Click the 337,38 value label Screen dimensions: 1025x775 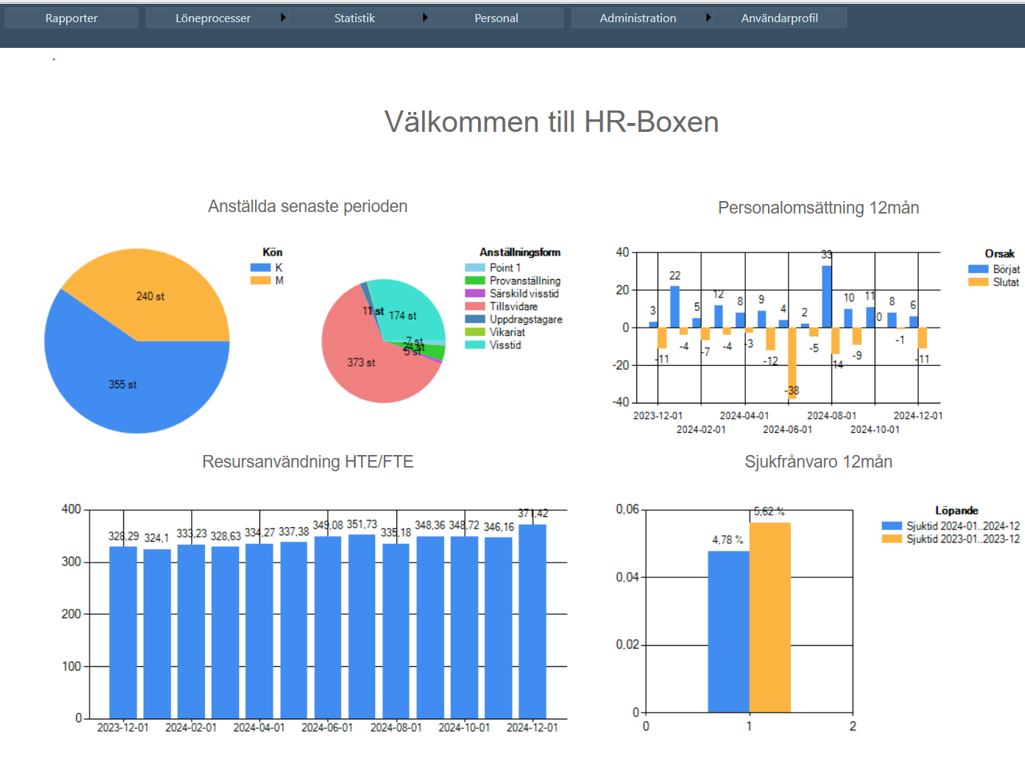pyautogui.click(x=294, y=532)
